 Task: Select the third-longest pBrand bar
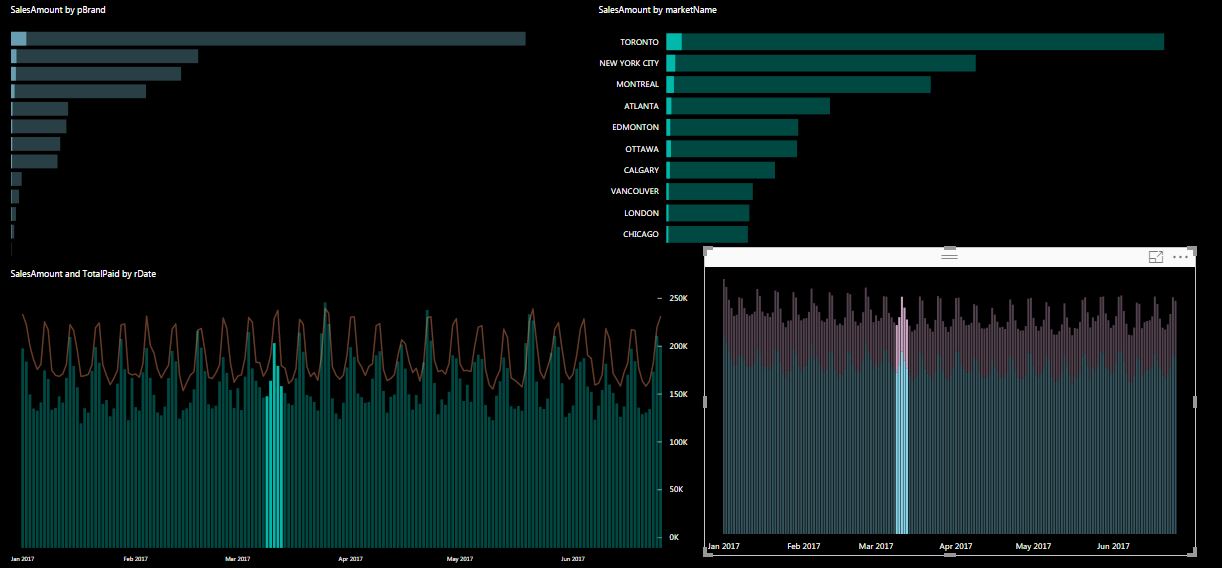pos(96,74)
